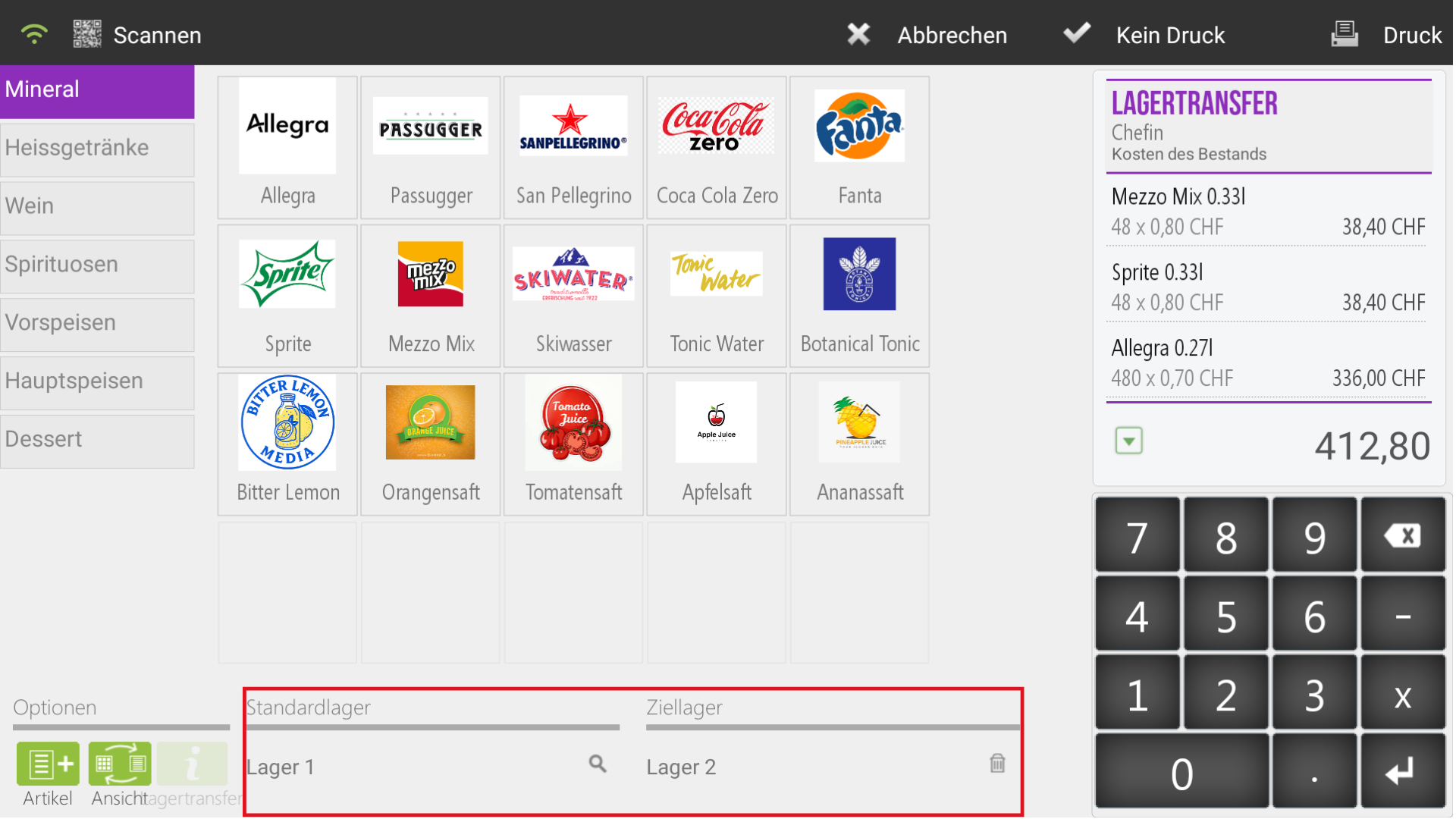Choose the Sprite product tile
This screenshot has height=819, width=1456.
point(287,296)
